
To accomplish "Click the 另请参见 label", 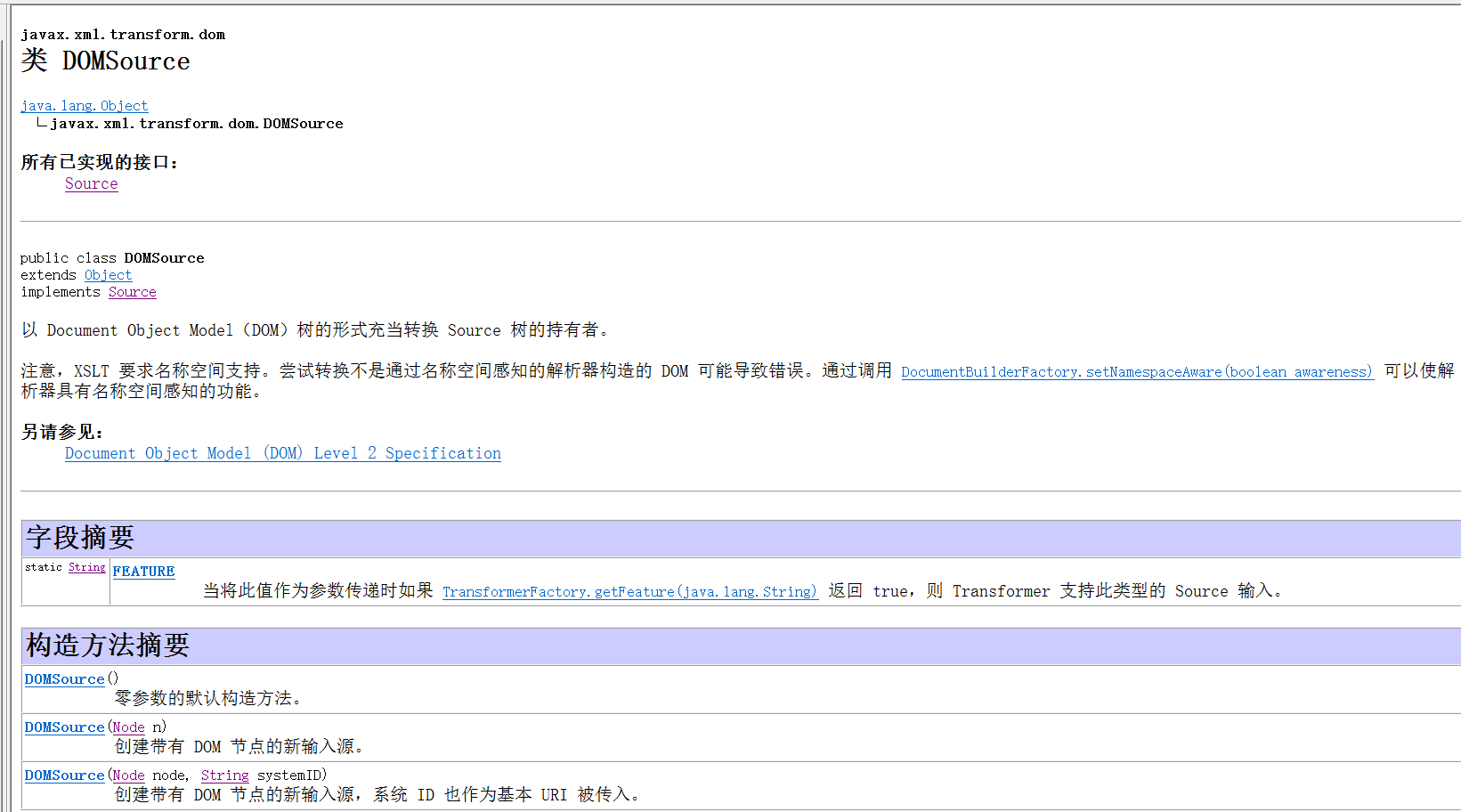I will pyautogui.click(x=62, y=432).
